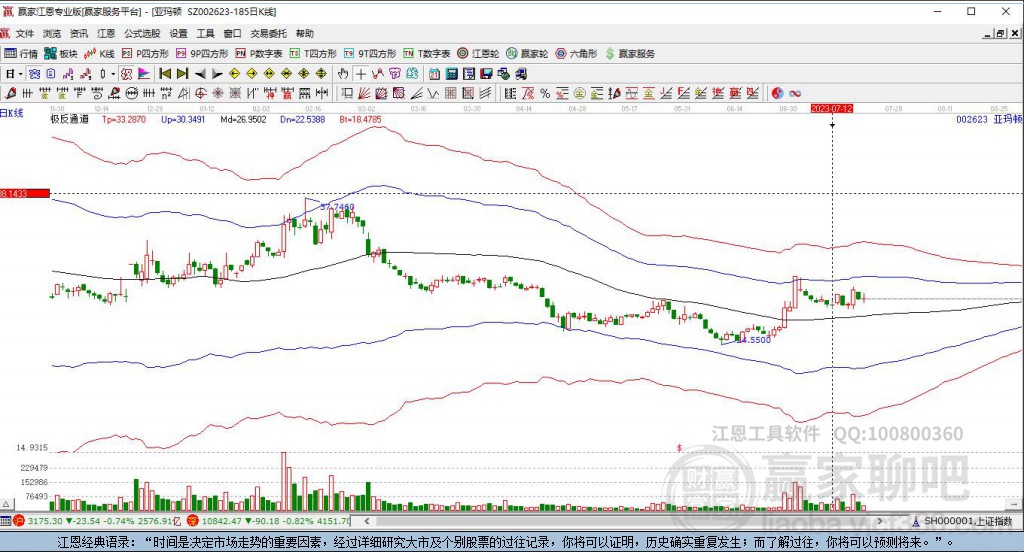Open 赢家服务 with the dollar icon
This screenshot has width=1024, height=552.
coord(630,54)
